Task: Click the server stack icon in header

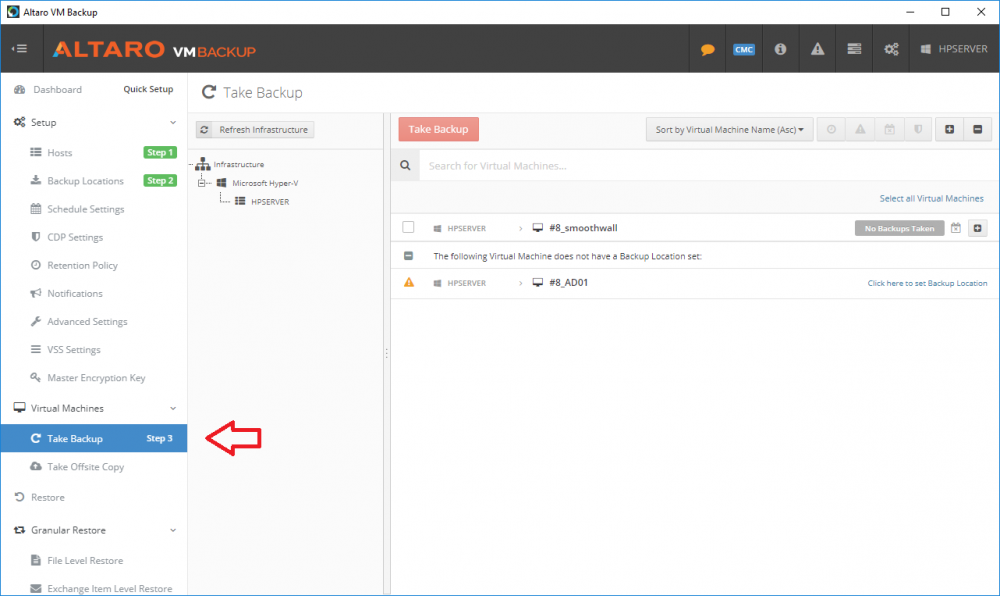Action: (854, 49)
